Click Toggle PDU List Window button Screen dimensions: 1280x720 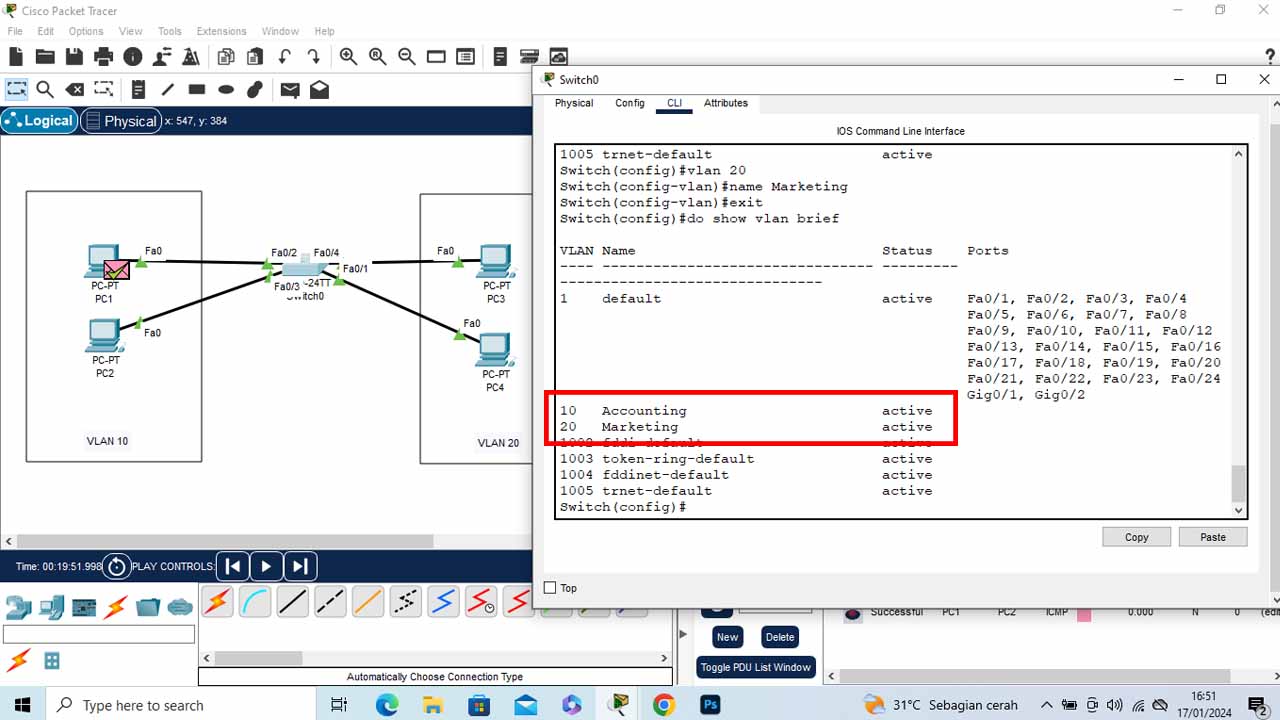point(756,667)
